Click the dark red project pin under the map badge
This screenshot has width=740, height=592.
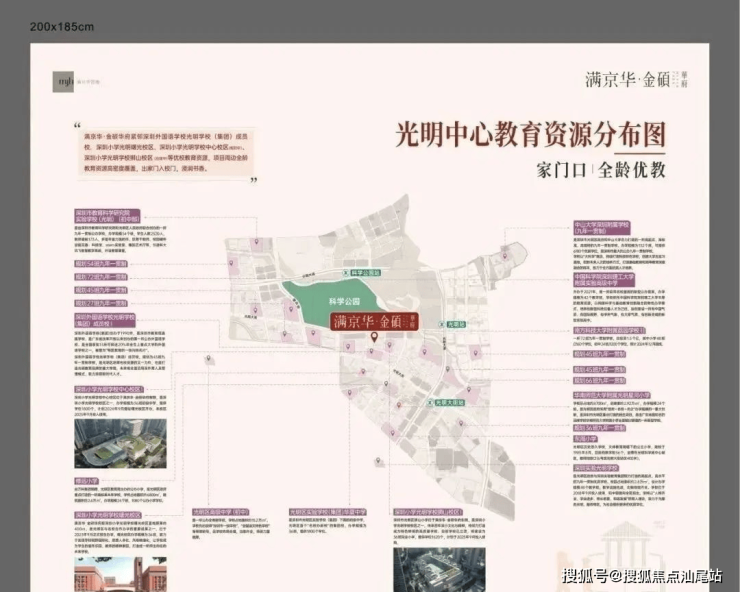click(374, 337)
